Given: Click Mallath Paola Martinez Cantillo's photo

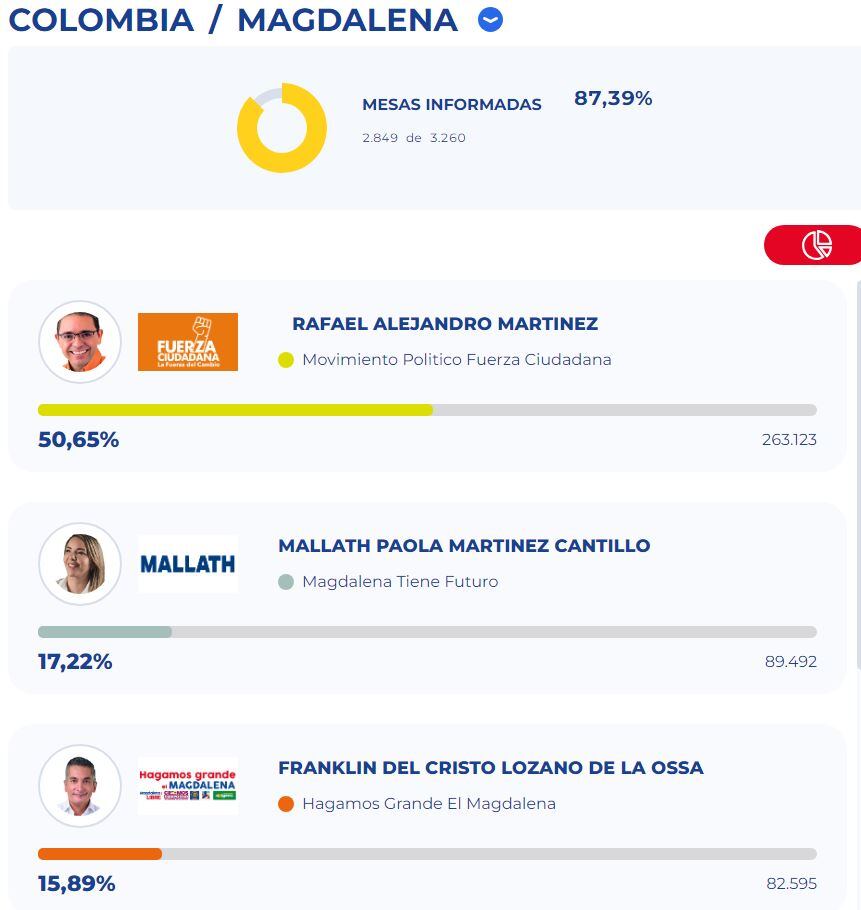Looking at the screenshot, I should [80, 563].
